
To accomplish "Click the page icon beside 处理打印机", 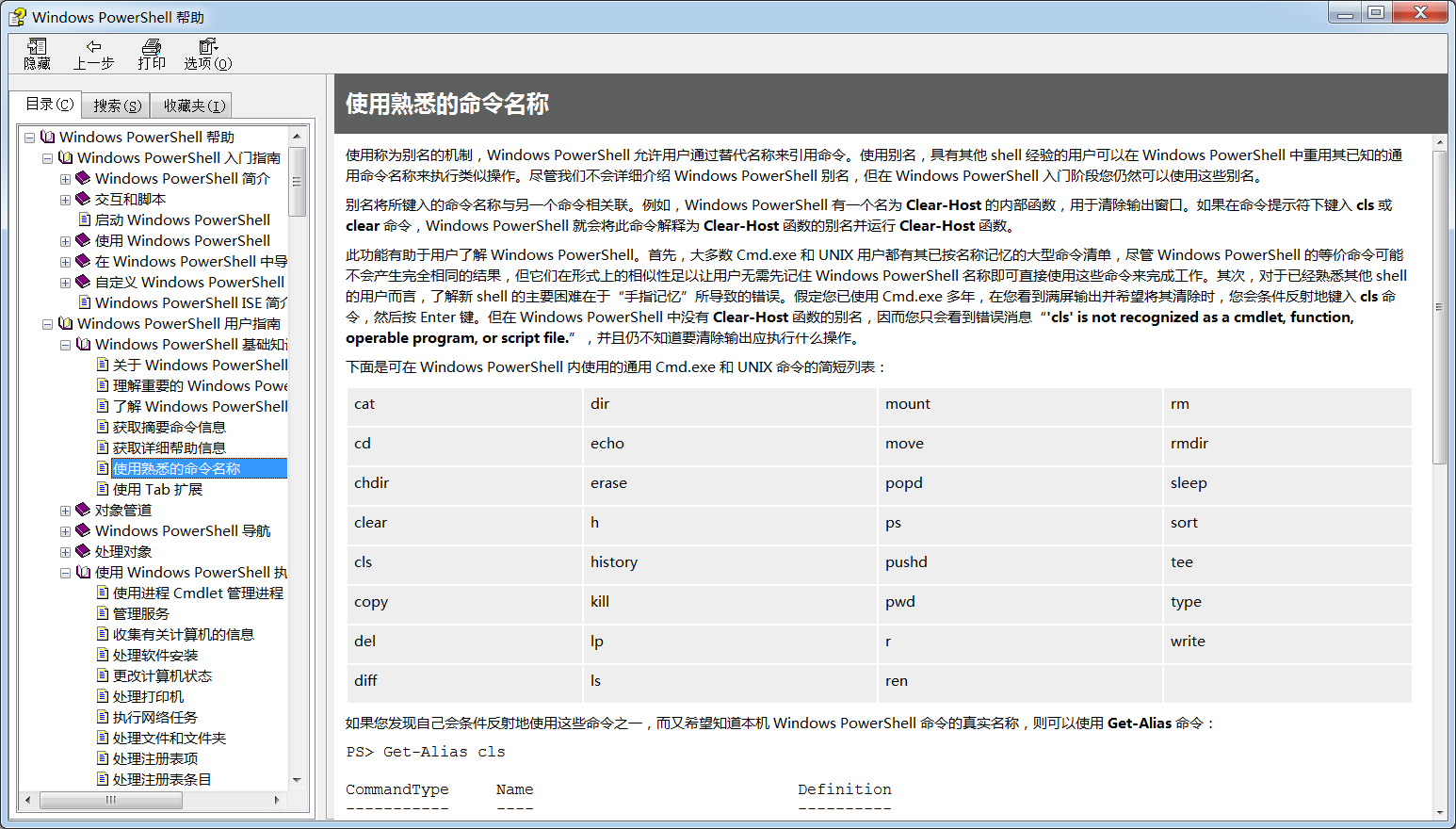I will 103,696.
